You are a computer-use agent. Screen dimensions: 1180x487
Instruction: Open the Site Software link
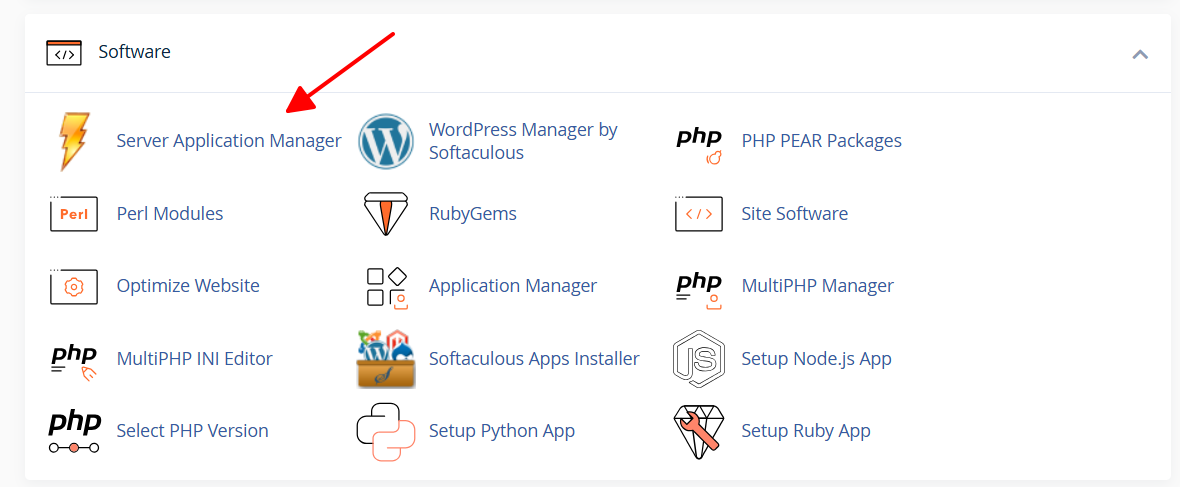(x=795, y=214)
